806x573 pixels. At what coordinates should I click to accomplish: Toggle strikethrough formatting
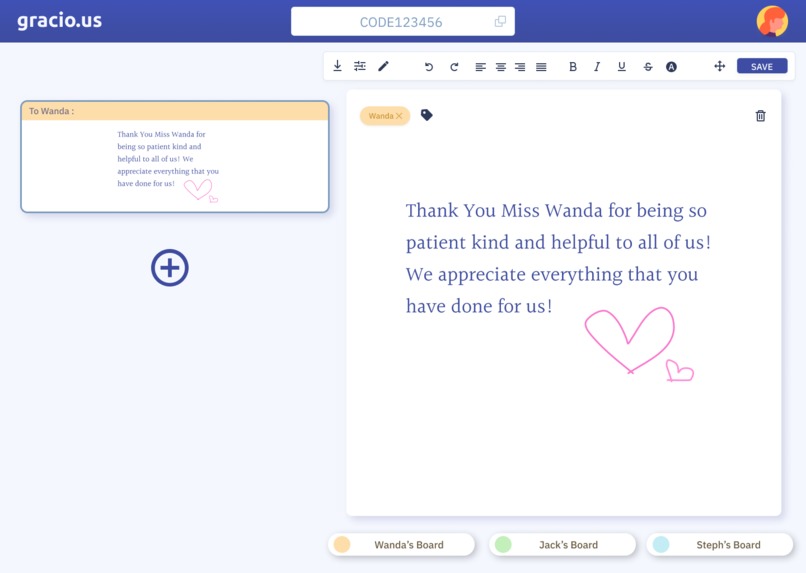(648, 67)
